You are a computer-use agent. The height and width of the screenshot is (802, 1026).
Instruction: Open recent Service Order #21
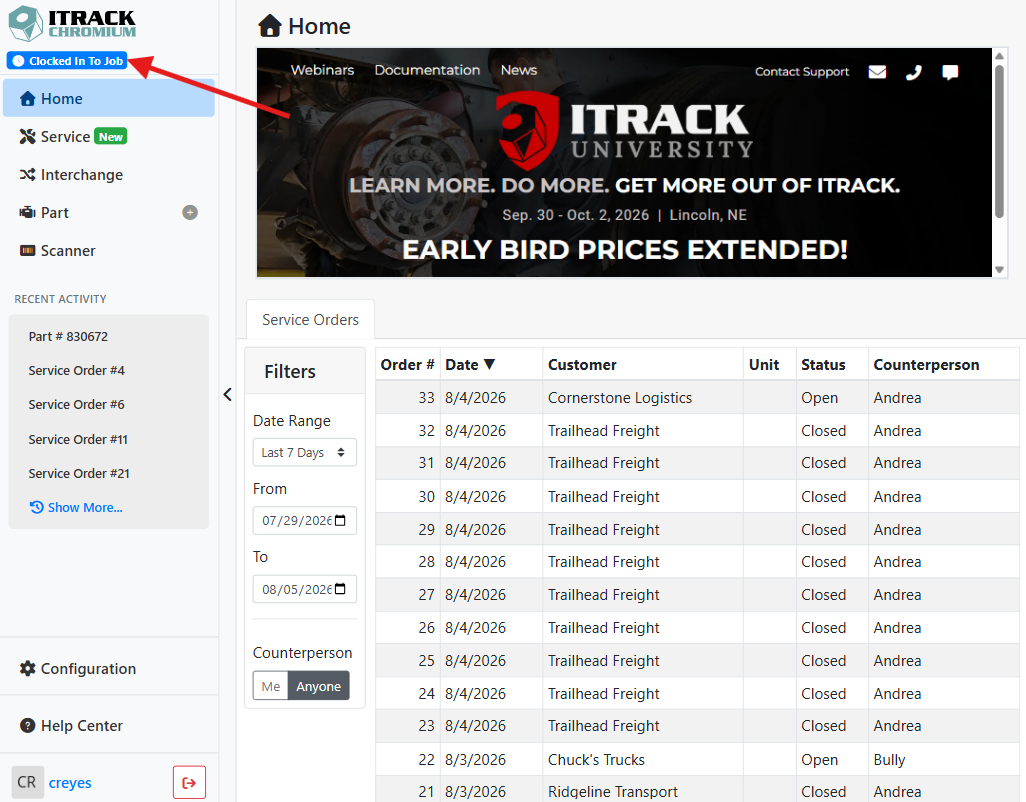79,473
